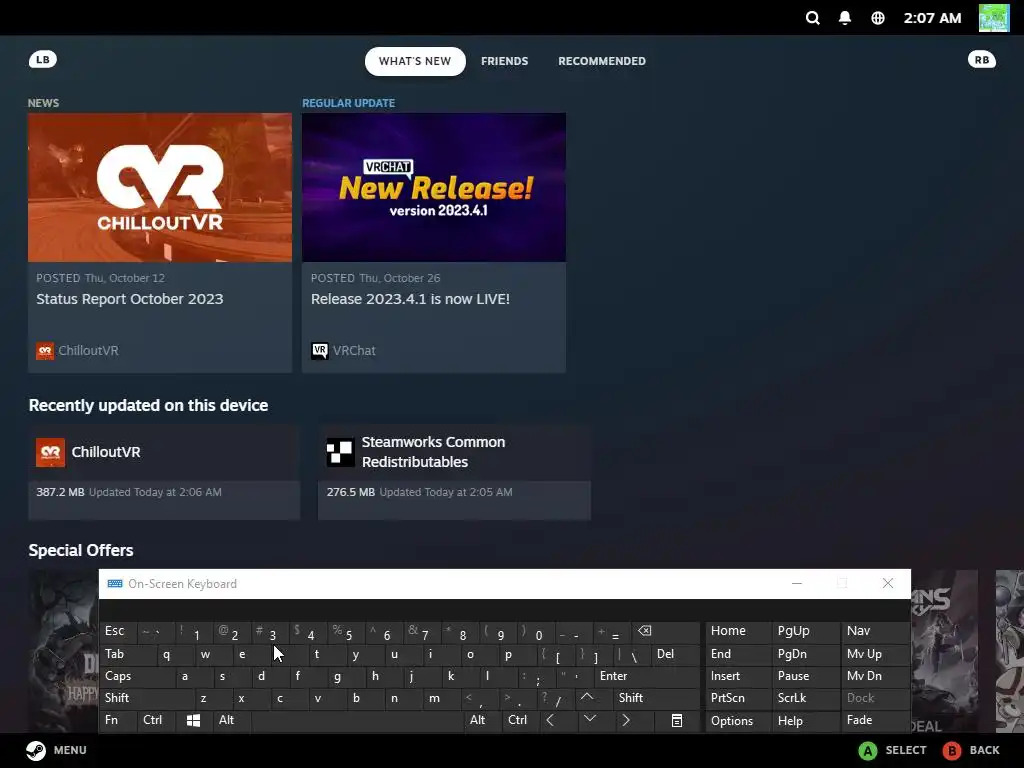Tap the Tab key
Screen dimensions: 1024x768
(x=127, y=654)
